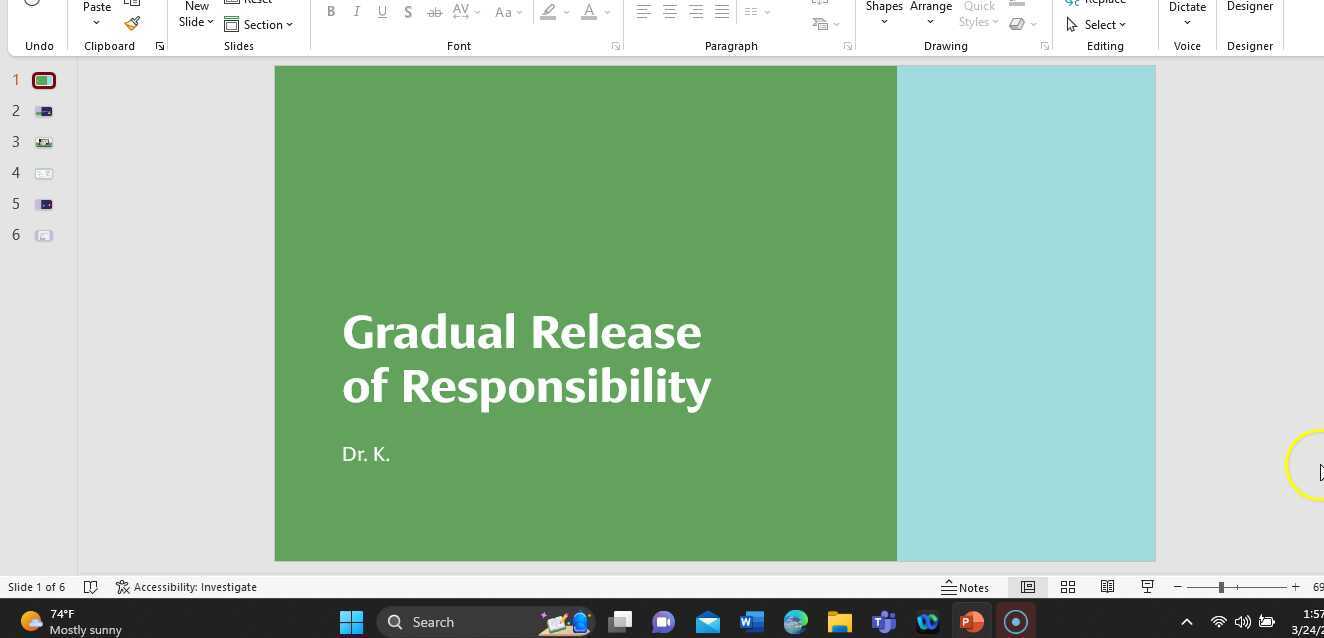Toggle Bold formatting
Image resolution: width=1324 pixels, height=638 pixels.
coord(330,12)
